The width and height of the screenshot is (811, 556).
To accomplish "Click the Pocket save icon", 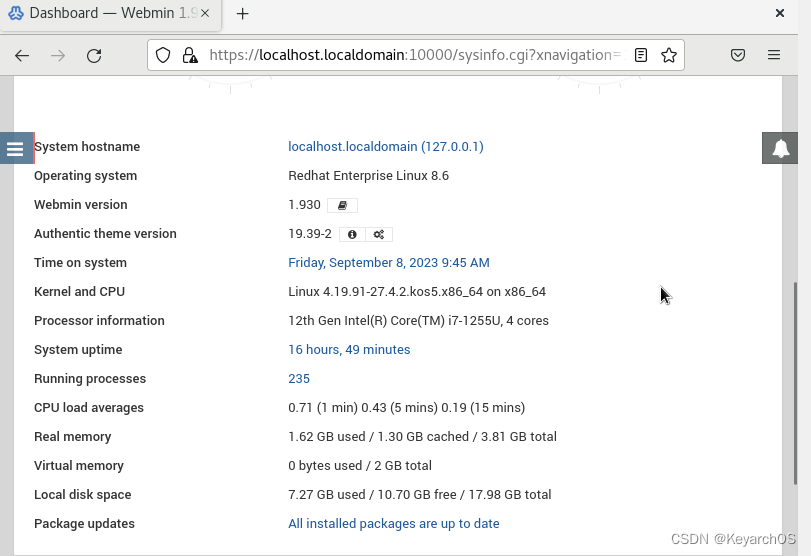I will pyautogui.click(x=738, y=55).
